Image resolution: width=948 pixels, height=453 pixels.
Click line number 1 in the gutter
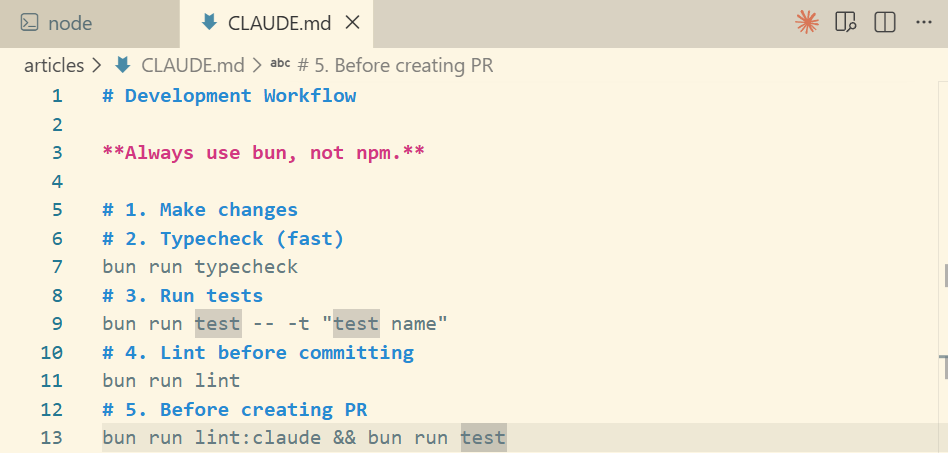57,96
